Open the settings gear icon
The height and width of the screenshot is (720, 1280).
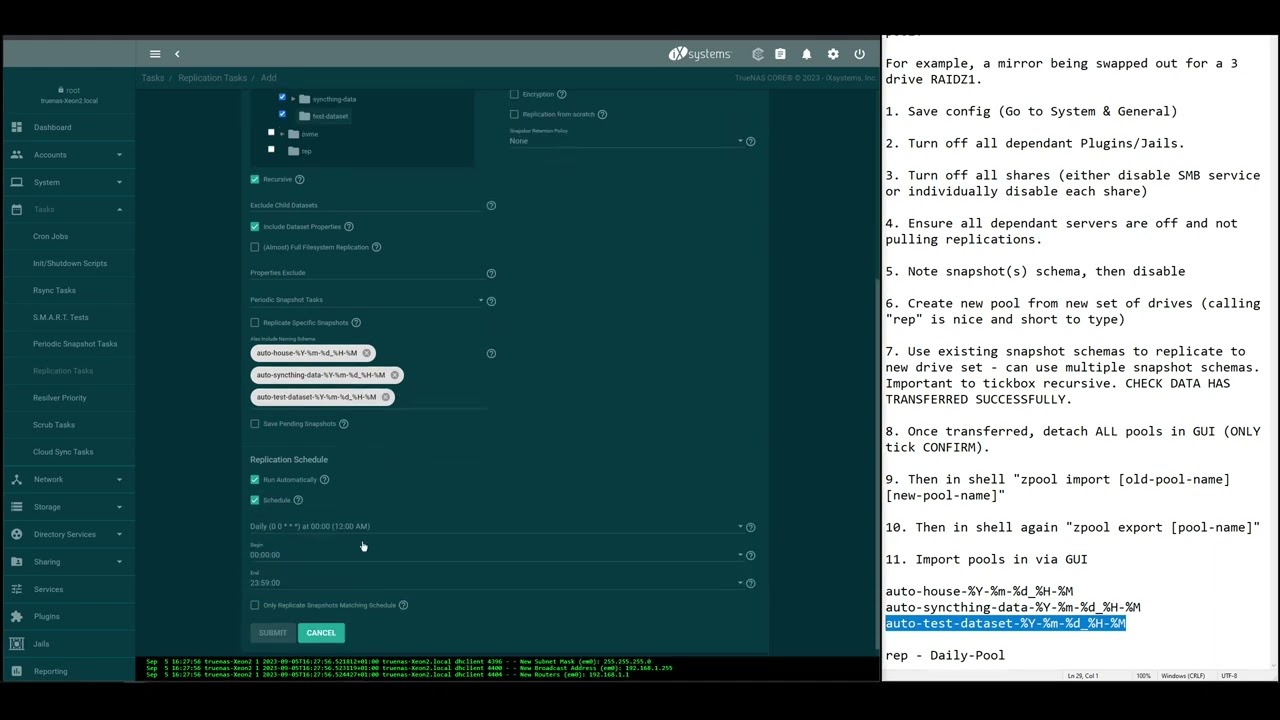click(833, 54)
